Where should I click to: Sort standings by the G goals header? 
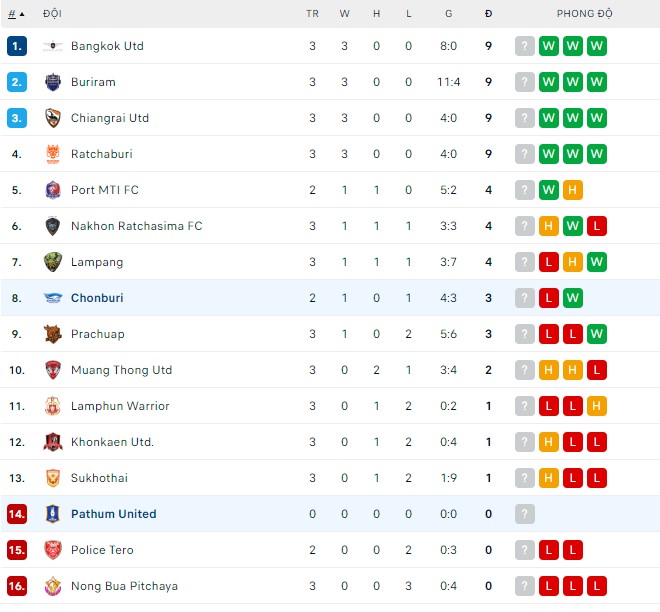448,14
